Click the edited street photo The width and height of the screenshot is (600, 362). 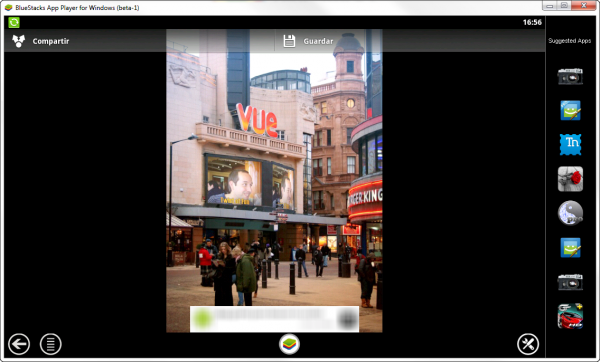coord(274,181)
